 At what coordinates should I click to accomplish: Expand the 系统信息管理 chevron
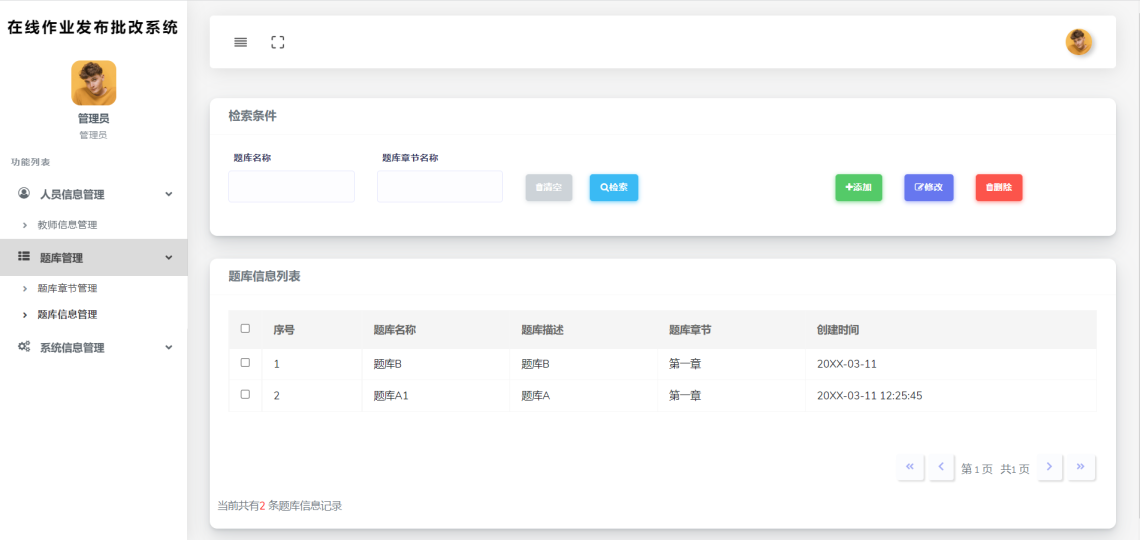pos(169,347)
